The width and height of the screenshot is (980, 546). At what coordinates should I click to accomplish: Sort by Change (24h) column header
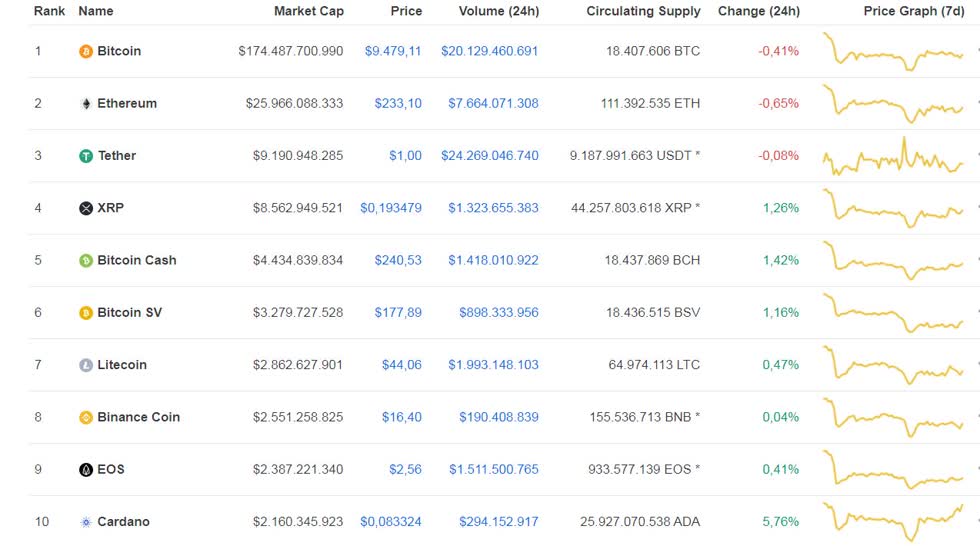(x=759, y=11)
